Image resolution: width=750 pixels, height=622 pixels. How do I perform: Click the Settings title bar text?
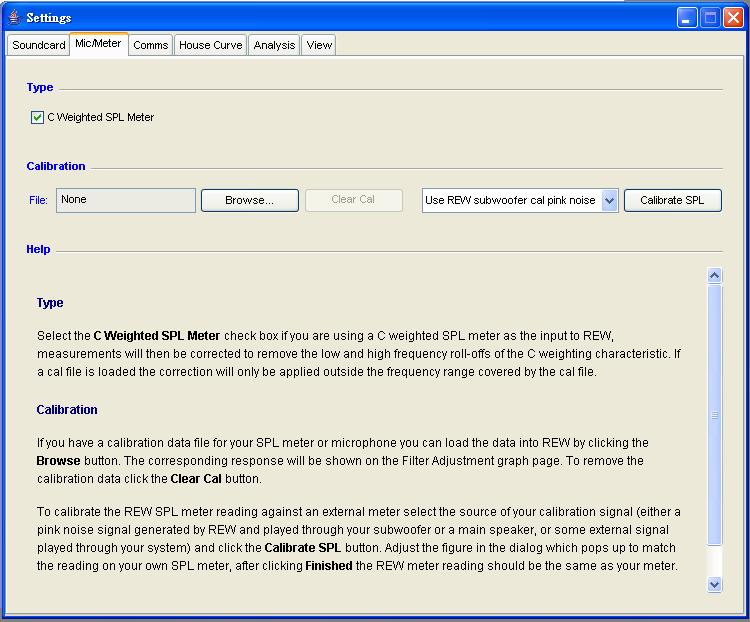point(49,17)
